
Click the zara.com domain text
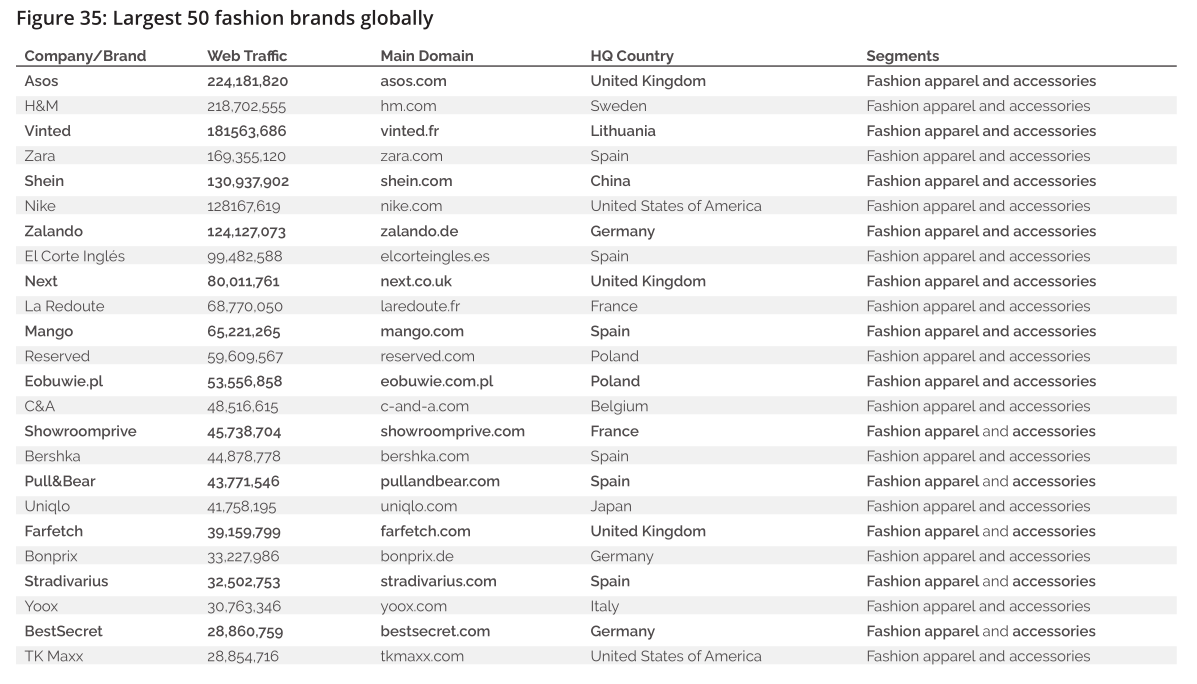411,156
